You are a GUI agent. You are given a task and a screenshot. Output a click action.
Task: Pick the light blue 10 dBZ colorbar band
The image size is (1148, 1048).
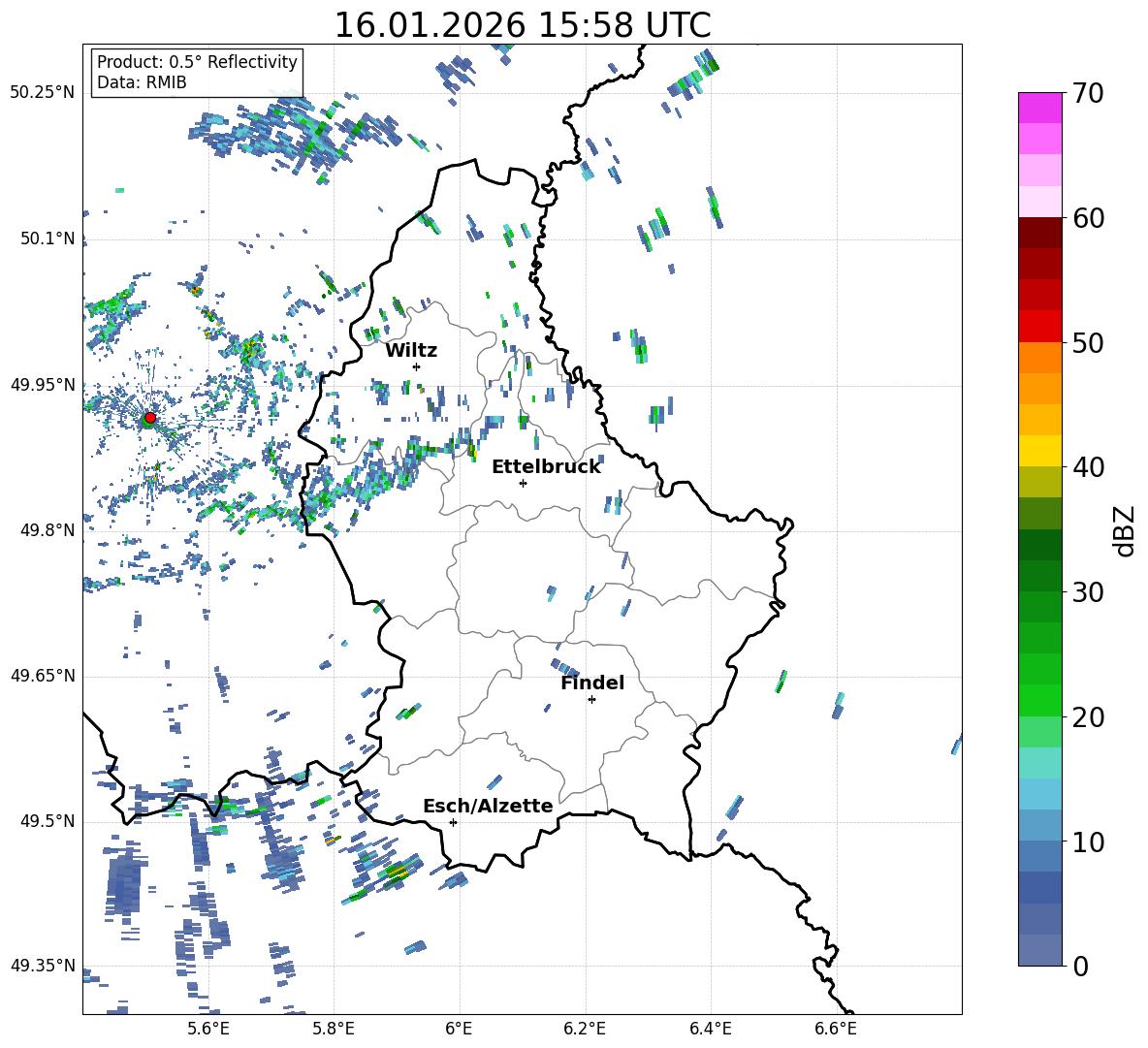pyautogui.click(x=1040, y=825)
